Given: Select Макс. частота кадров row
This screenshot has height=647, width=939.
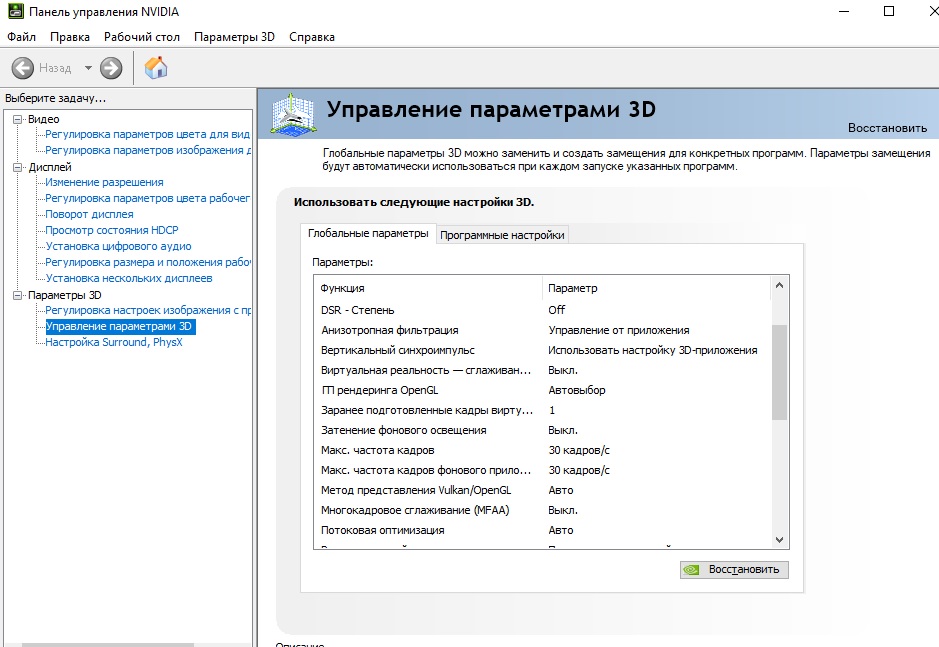Looking at the screenshot, I should (541, 450).
